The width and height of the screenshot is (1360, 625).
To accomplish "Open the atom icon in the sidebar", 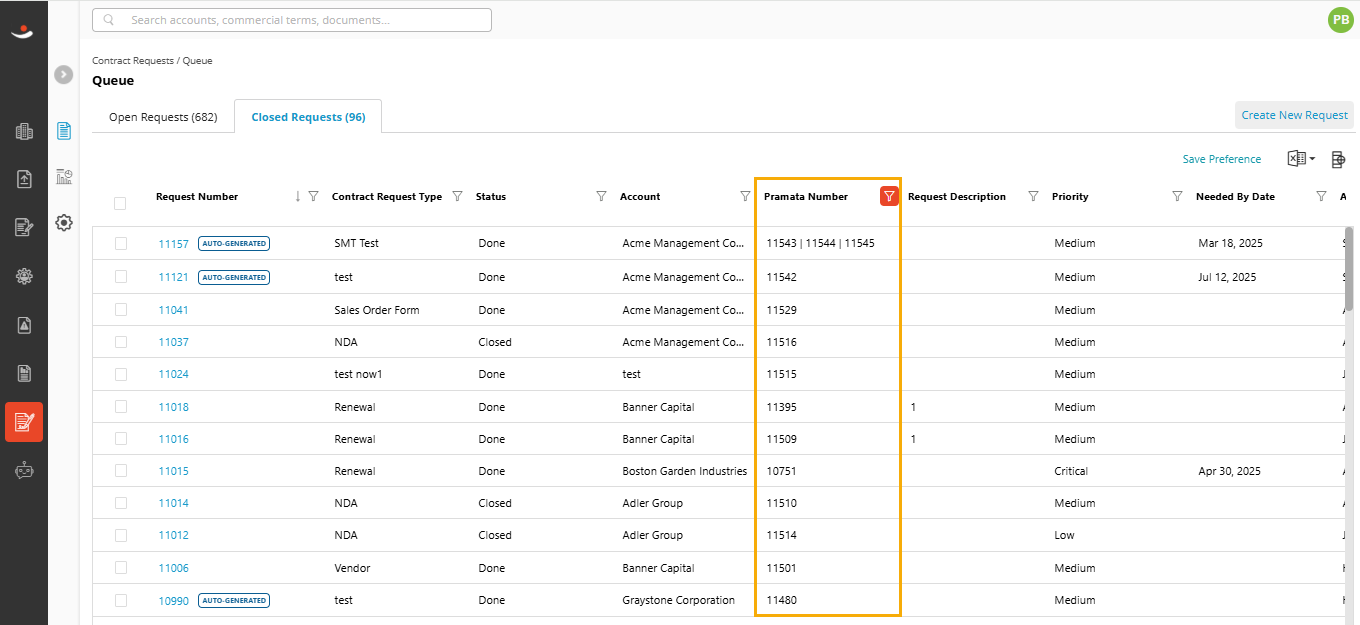I will [x=24, y=276].
